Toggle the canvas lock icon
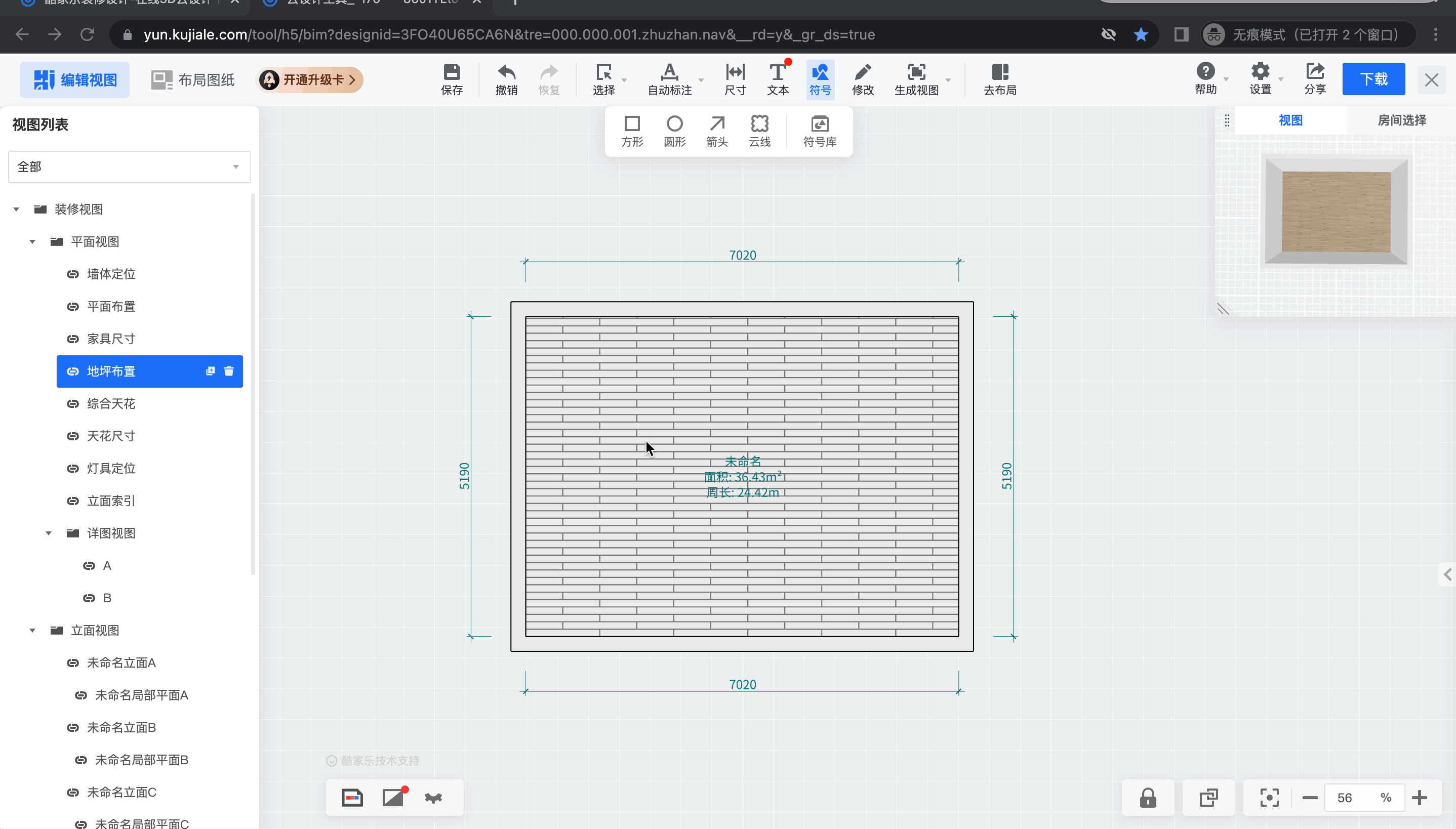Viewport: 1456px width, 829px height. 1147,798
